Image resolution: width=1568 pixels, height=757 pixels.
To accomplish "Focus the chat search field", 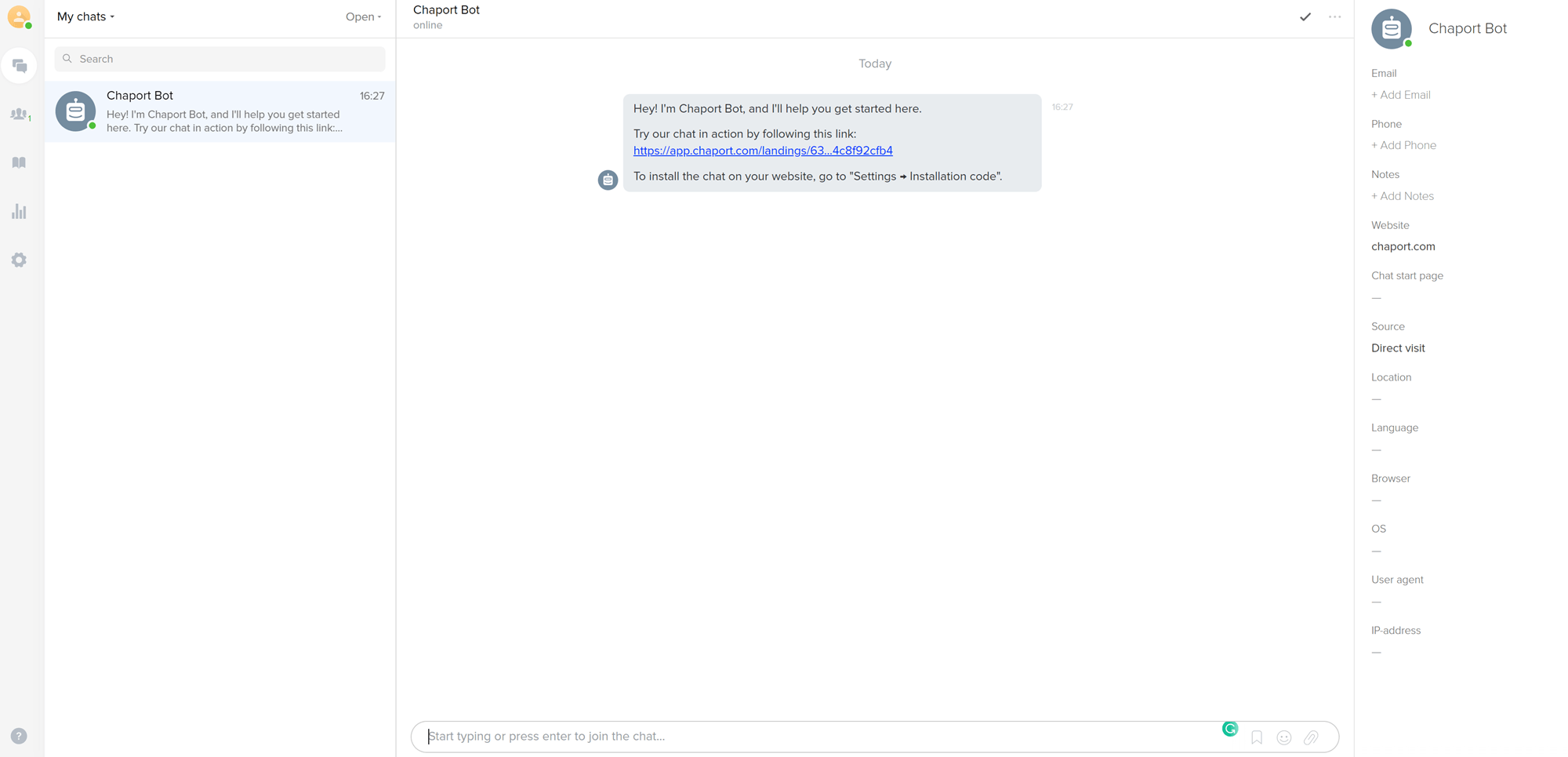I will click(x=220, y=59).
